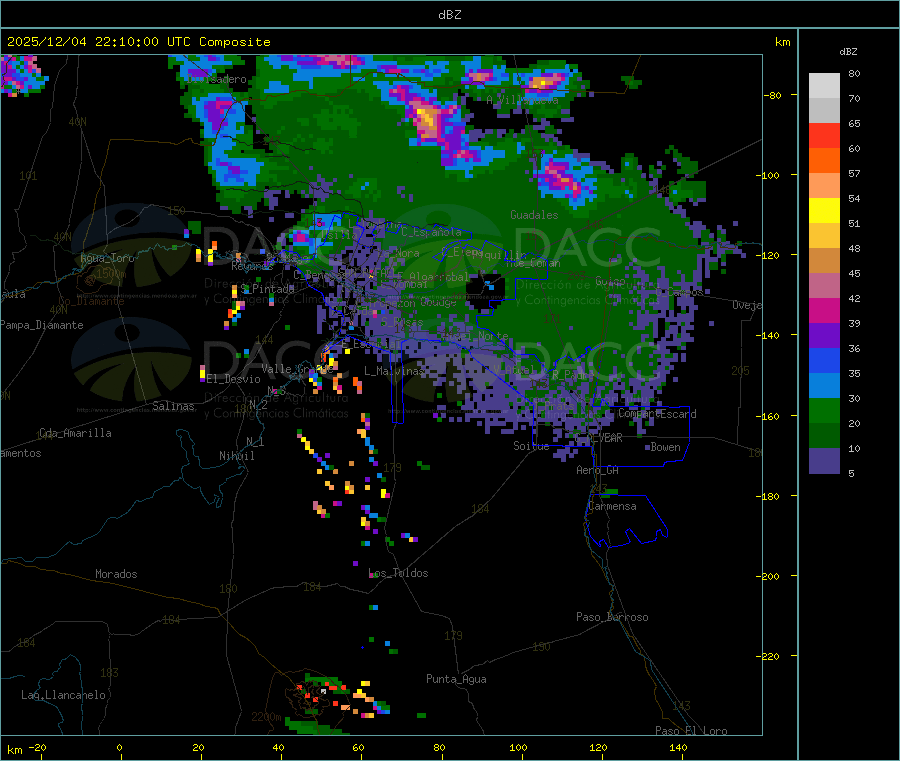Select the Divisadero label at the top of the map
The width and height of the screenshot is (900, 761).
(x=217, y=79)
